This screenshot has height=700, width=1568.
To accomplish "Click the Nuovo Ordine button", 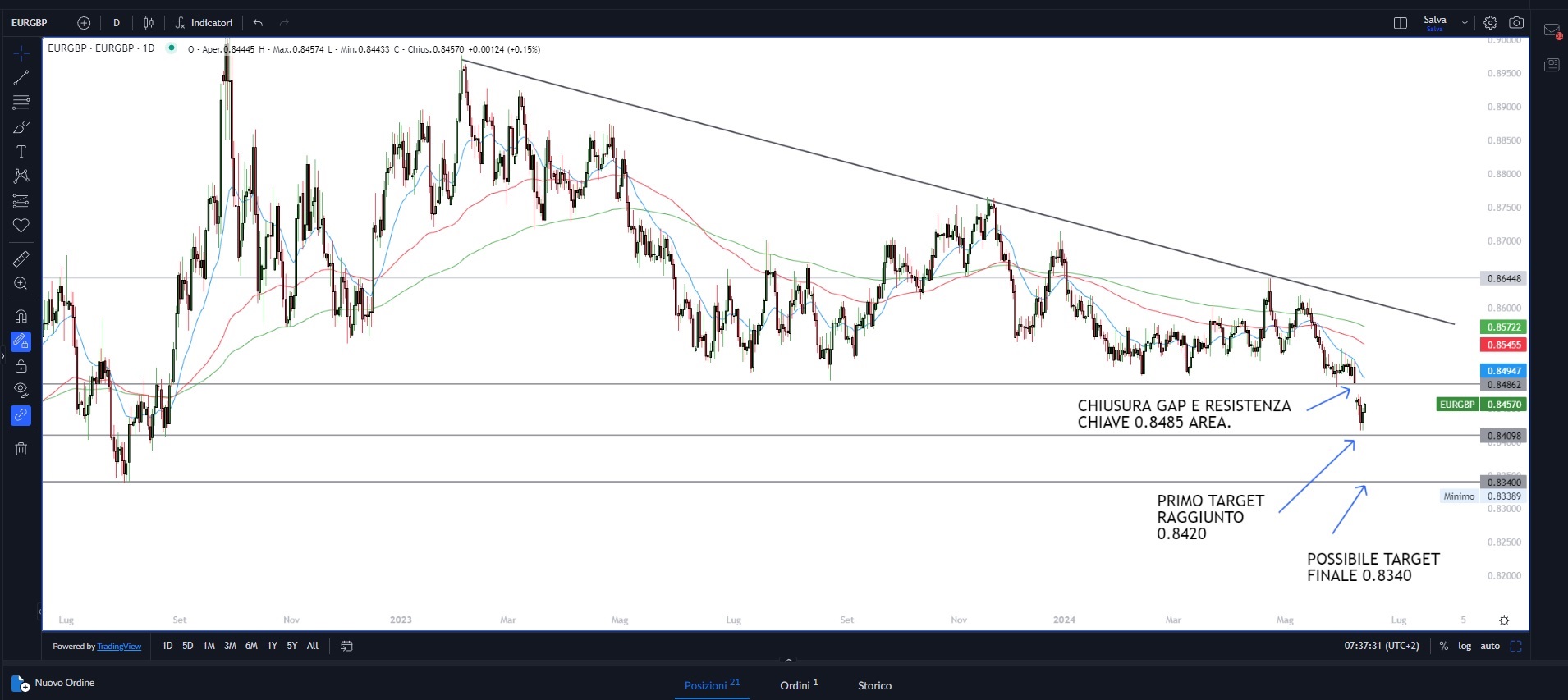I will click(54, 683).
